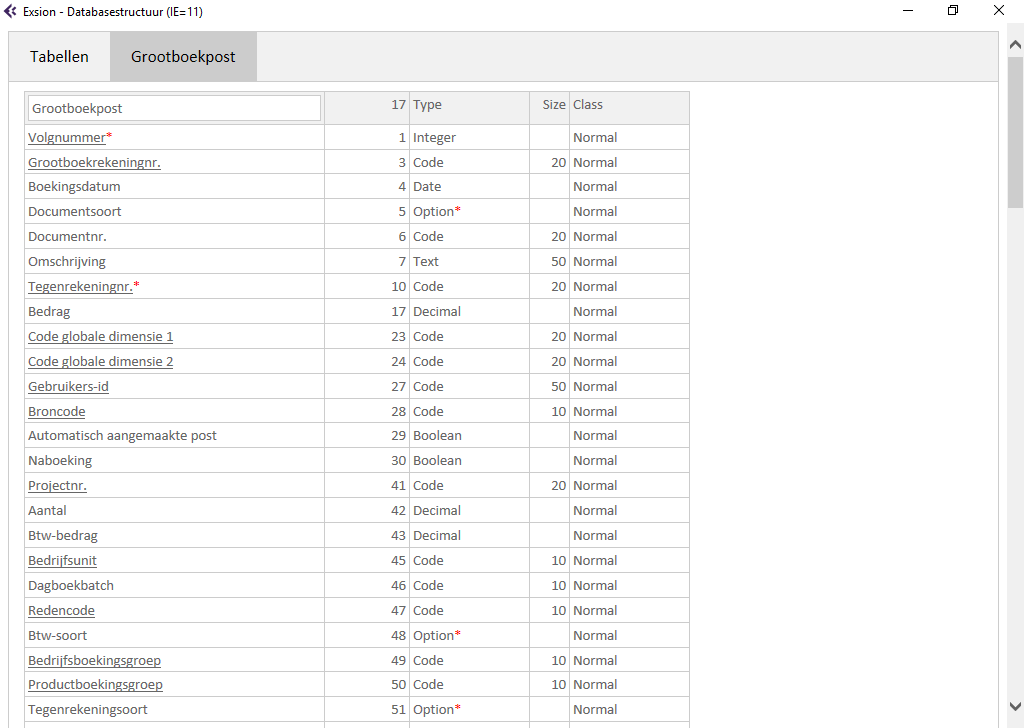Image resolution: width=1024 pixels, height=728 pixels.
Task: Click the Grootboekpost filter input field
Action: coord(174,108)
